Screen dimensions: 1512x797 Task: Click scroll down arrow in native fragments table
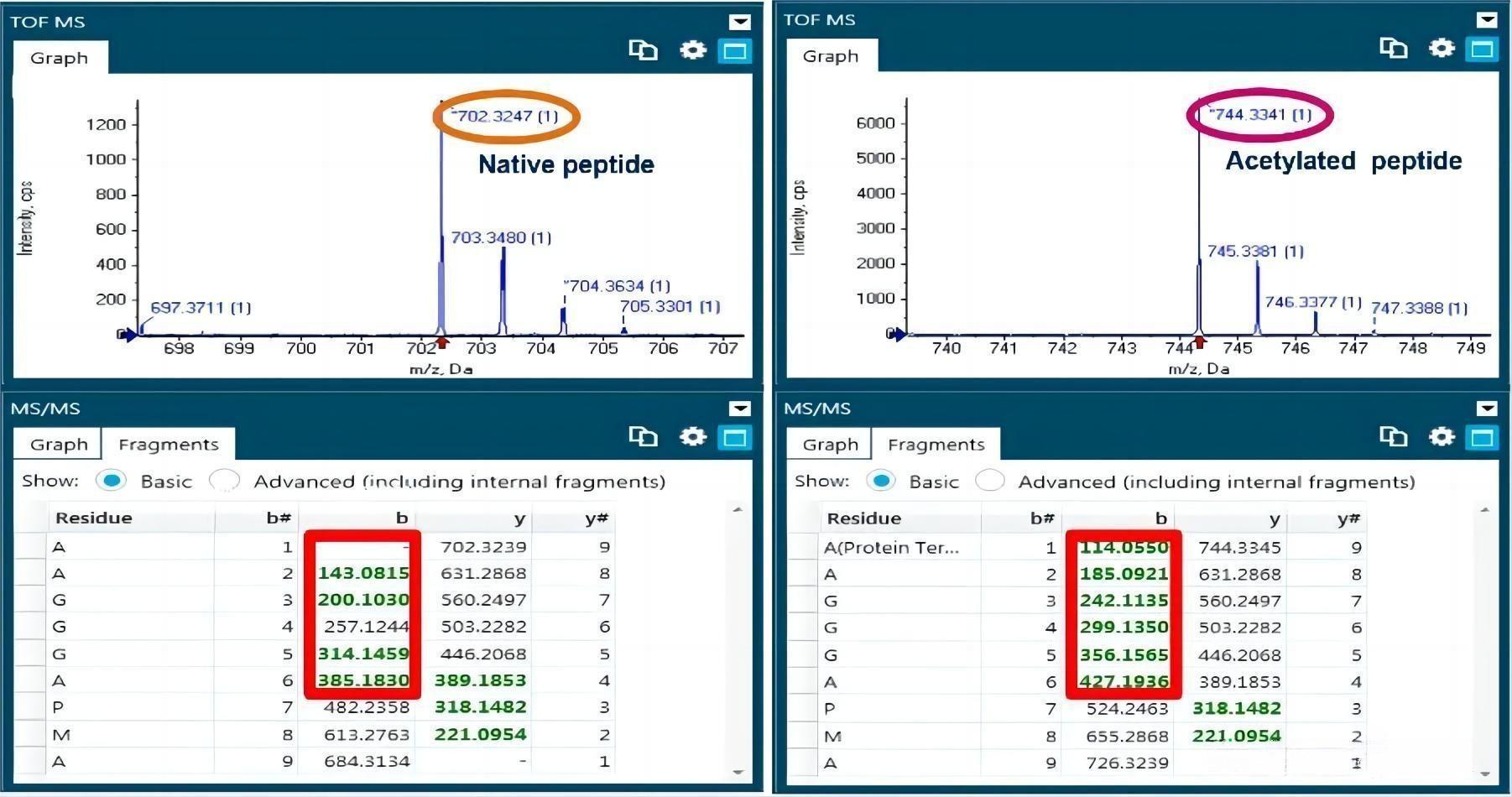point(738,771)
